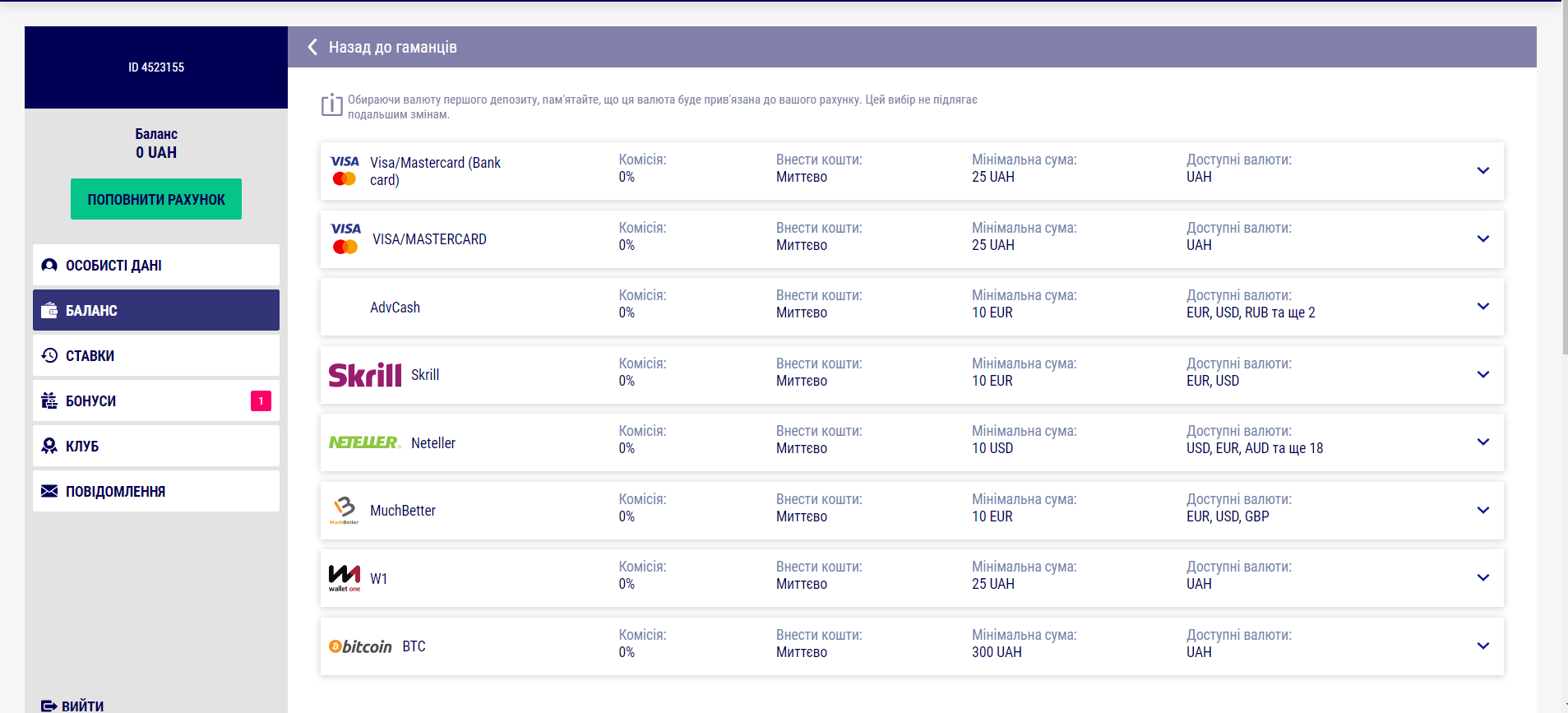Click the Вийти logout link
This screenshot has height=713, width=1568.
click(73, 706)
